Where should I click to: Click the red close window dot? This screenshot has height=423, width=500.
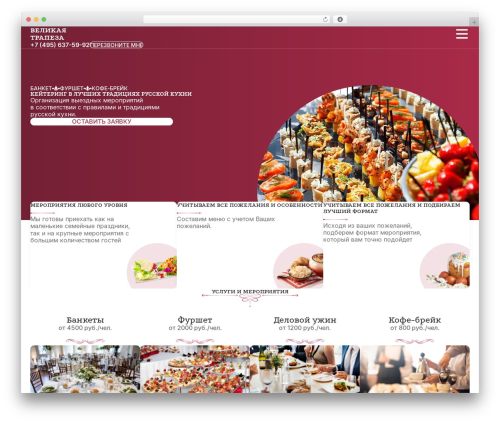coord(29,19)
